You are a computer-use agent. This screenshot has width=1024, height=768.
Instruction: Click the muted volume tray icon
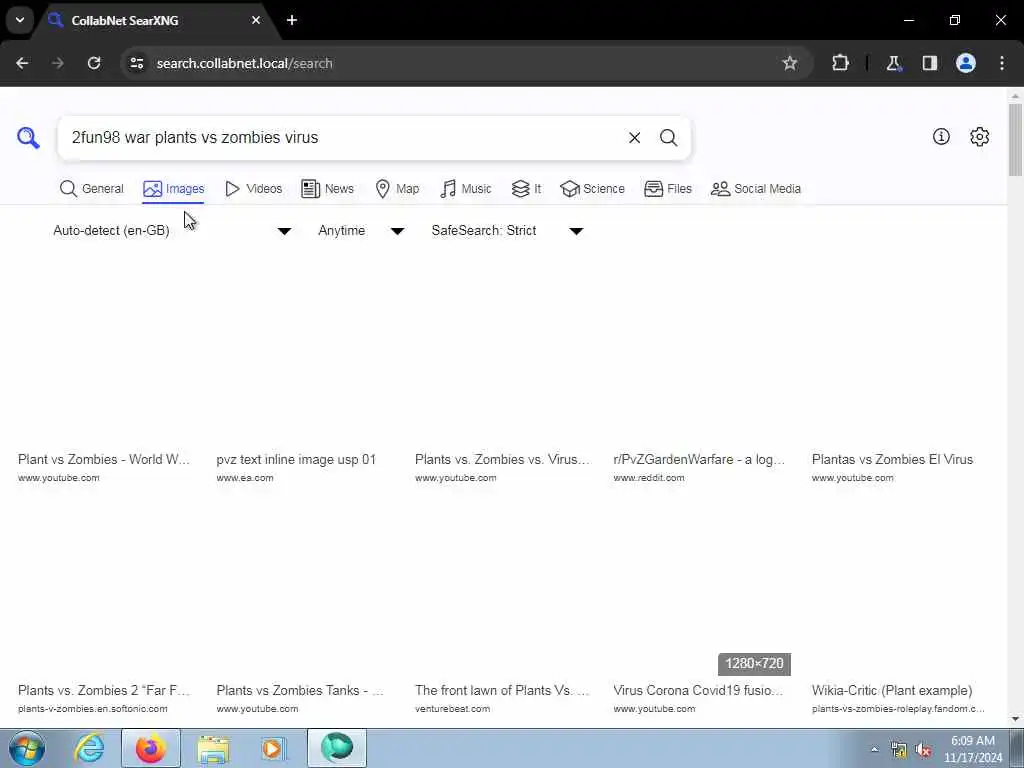[x=923, y=750]
